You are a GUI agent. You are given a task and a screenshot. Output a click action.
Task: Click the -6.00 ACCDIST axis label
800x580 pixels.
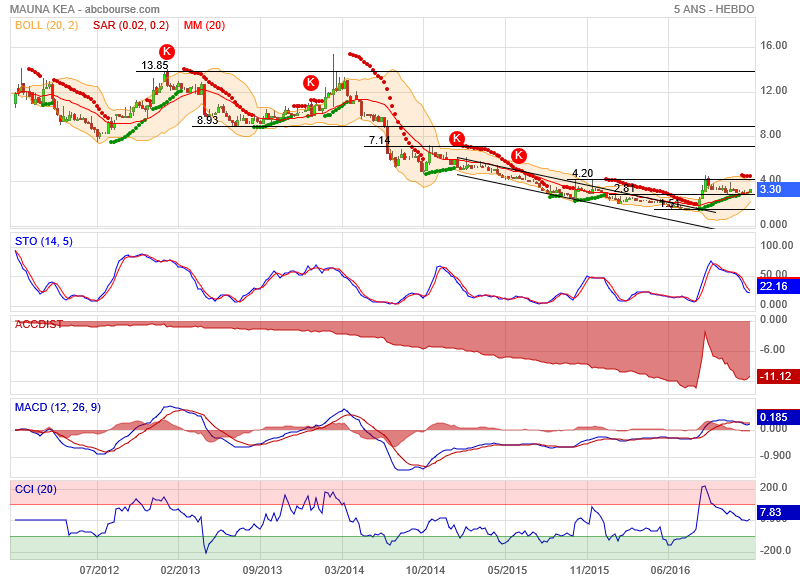point(772,349)
